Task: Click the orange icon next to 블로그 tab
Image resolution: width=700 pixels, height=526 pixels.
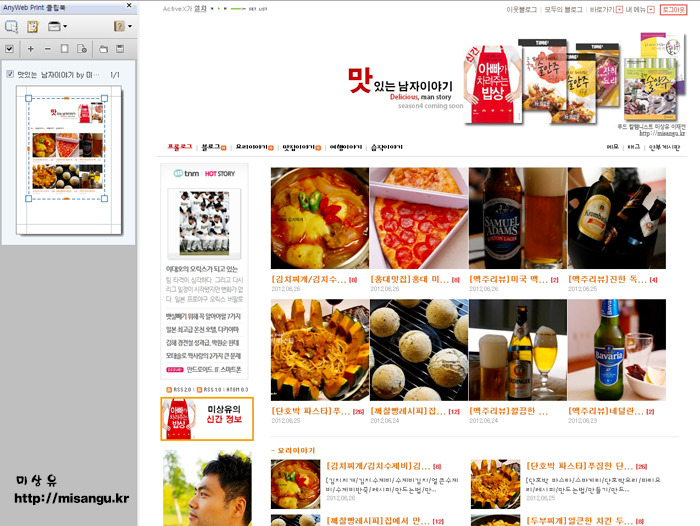Action: coord(224,148)
